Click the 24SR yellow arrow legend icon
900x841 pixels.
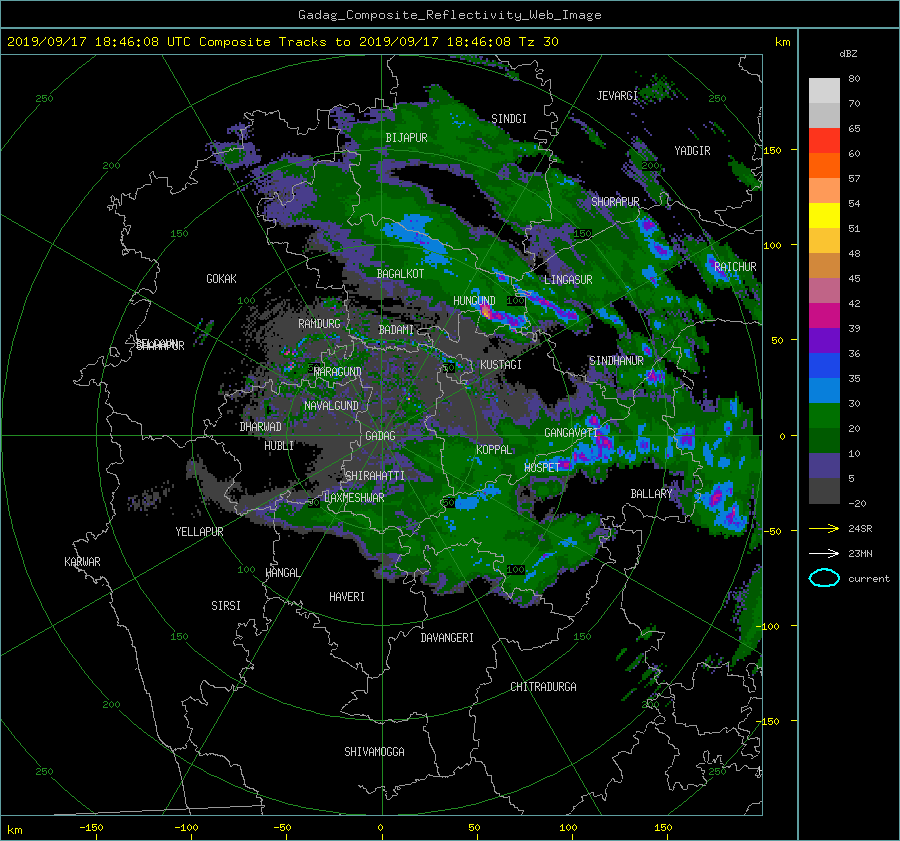coord(824,528)
